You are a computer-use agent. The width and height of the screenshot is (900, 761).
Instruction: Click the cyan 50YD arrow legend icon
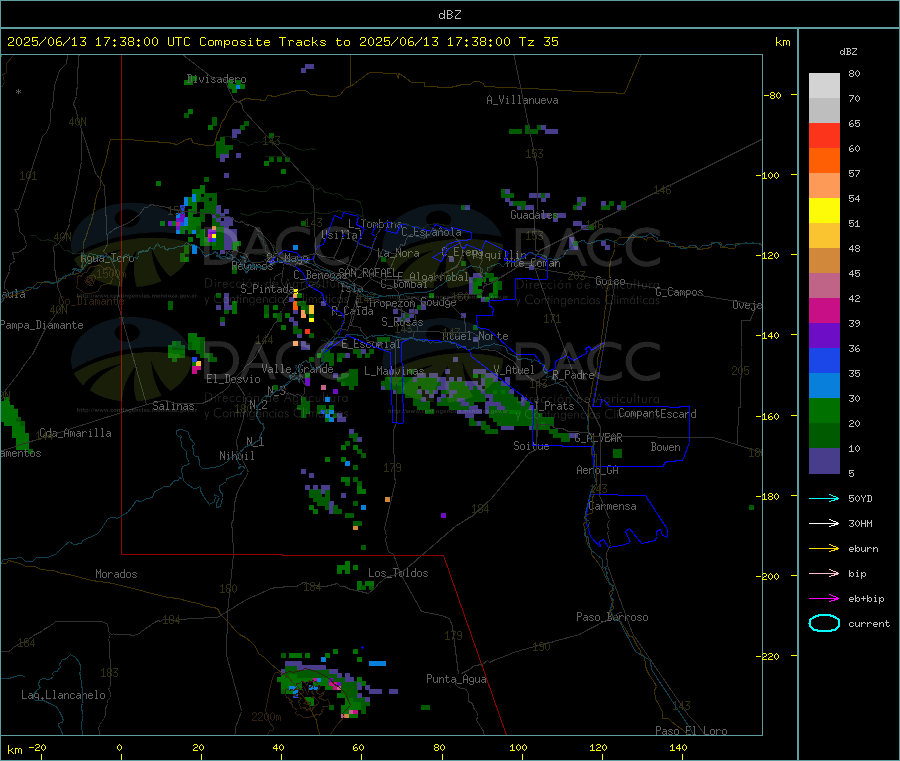pyautogui.click(x=824, y=498)
